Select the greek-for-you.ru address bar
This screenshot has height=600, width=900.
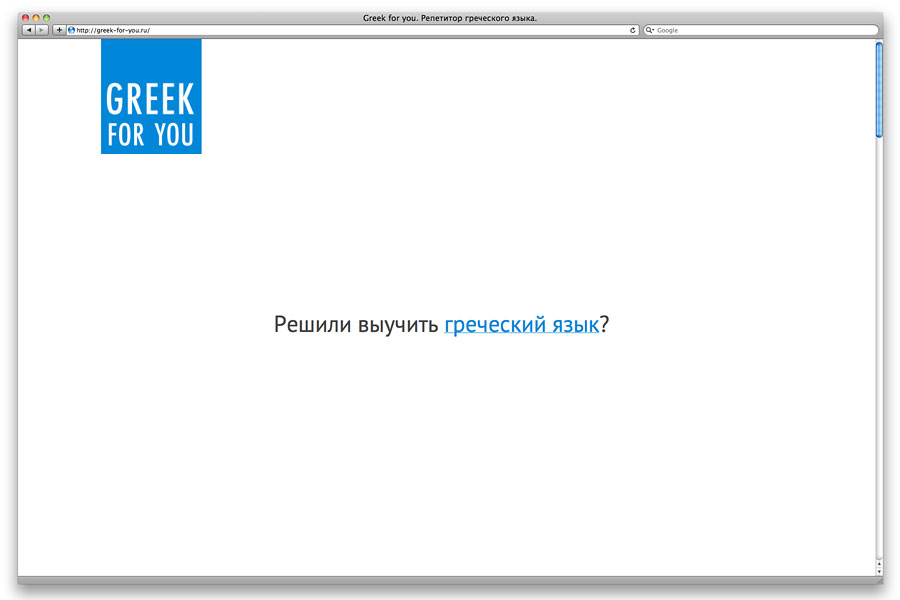pos(350,30)
